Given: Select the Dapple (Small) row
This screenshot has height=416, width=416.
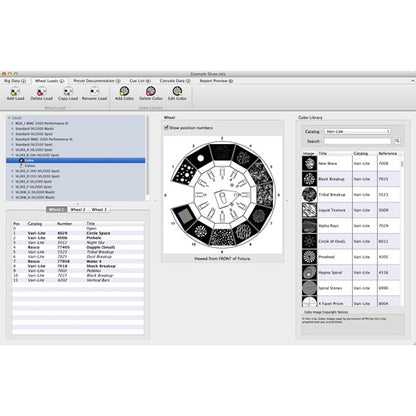Looking at the screenshot, I should [78, 247].
